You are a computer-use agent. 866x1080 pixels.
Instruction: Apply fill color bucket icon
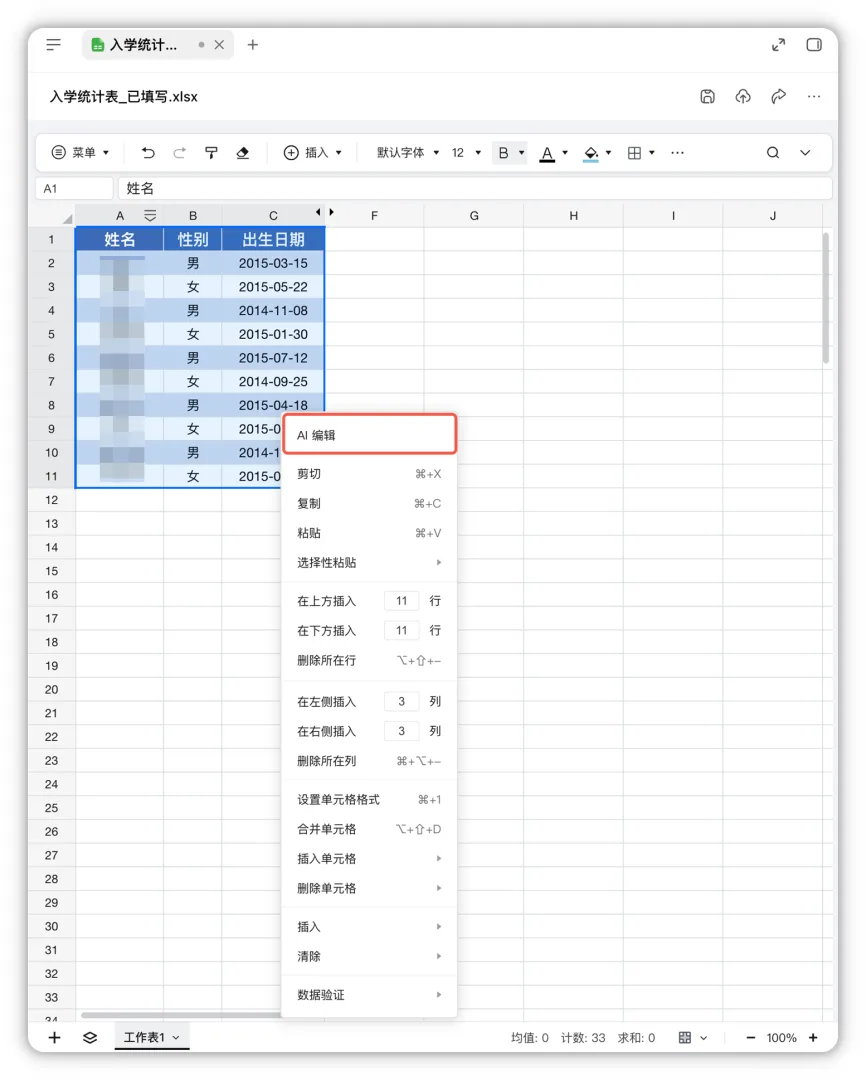(x=591, y=154)
